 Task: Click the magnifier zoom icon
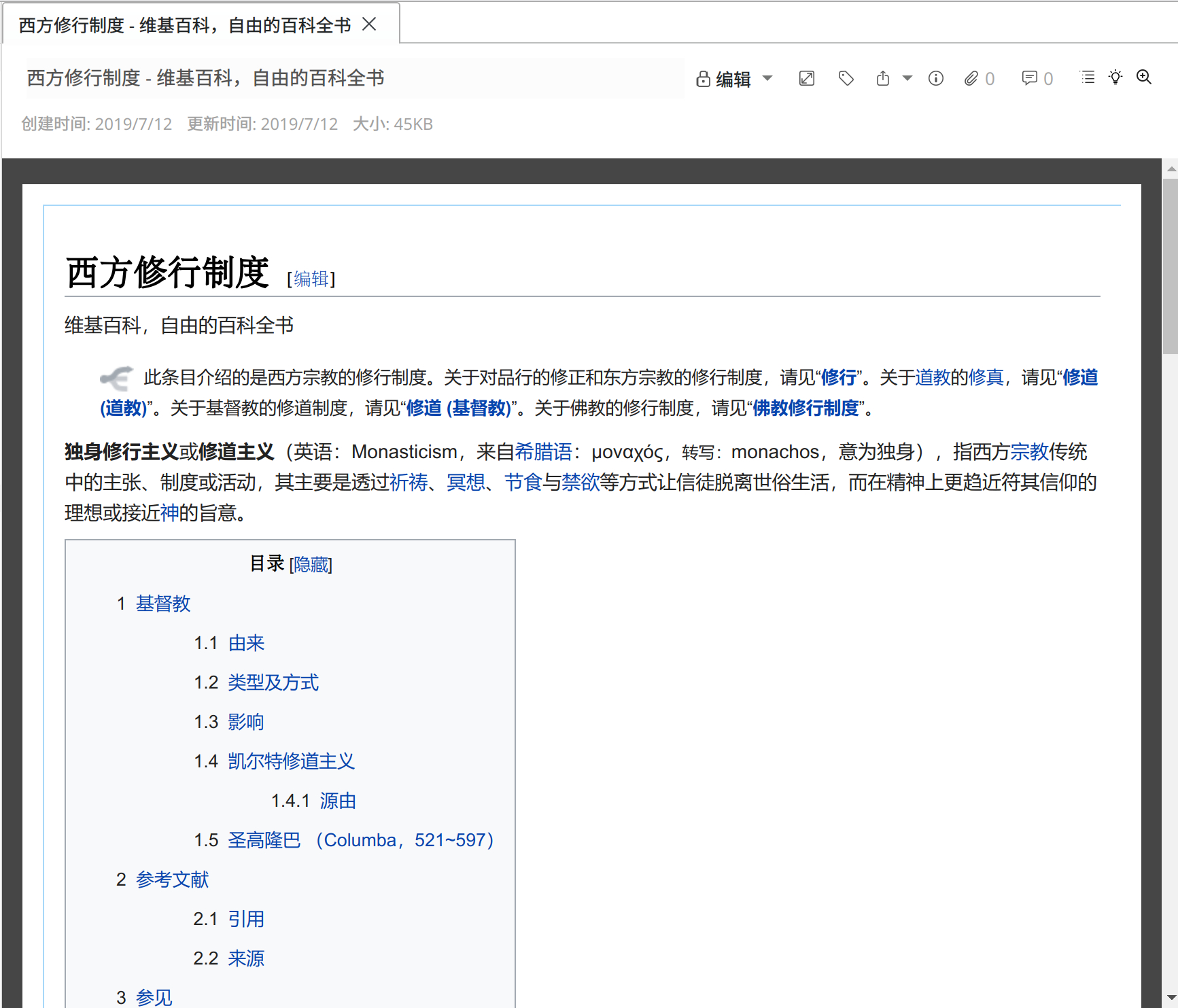(x=1144, y=77)
